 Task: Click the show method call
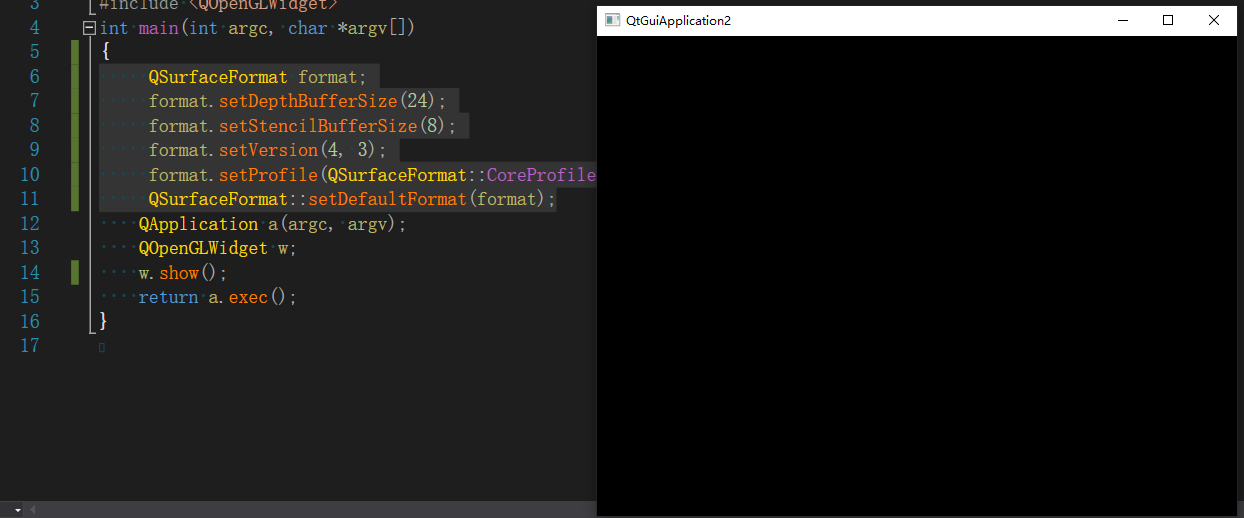coord(179,273)
